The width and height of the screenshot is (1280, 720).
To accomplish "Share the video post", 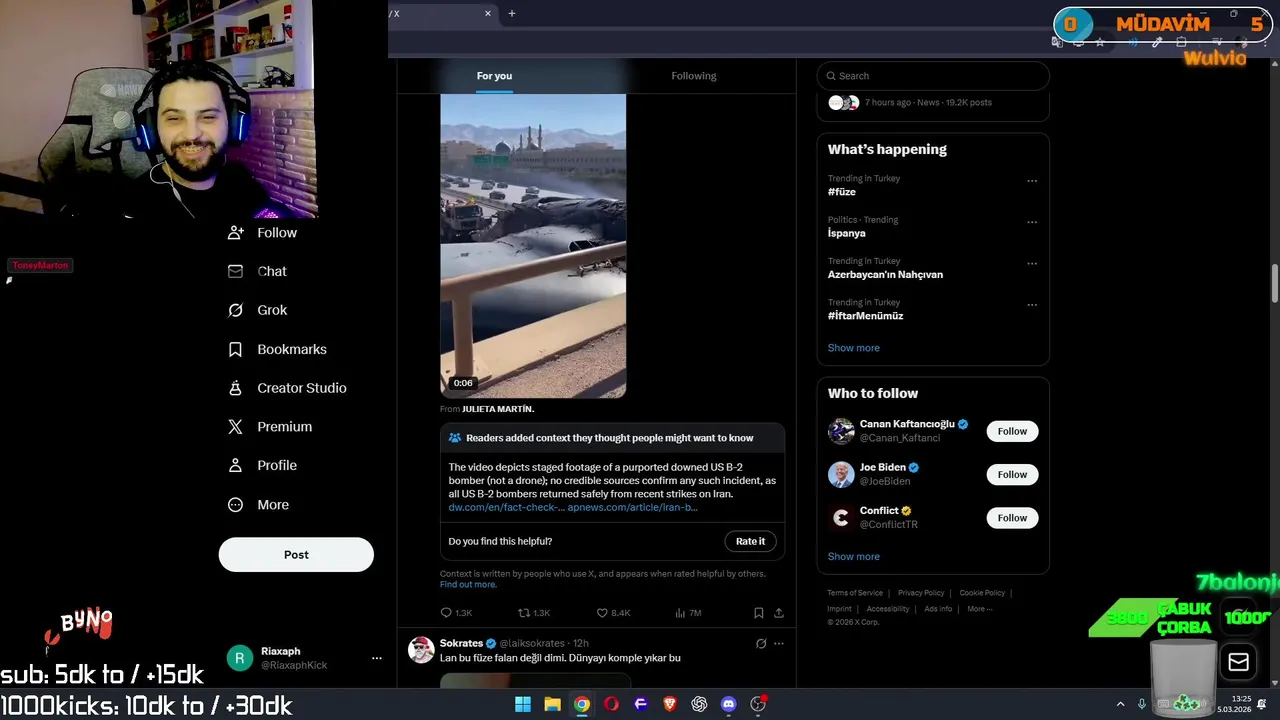I will point(779,613).
